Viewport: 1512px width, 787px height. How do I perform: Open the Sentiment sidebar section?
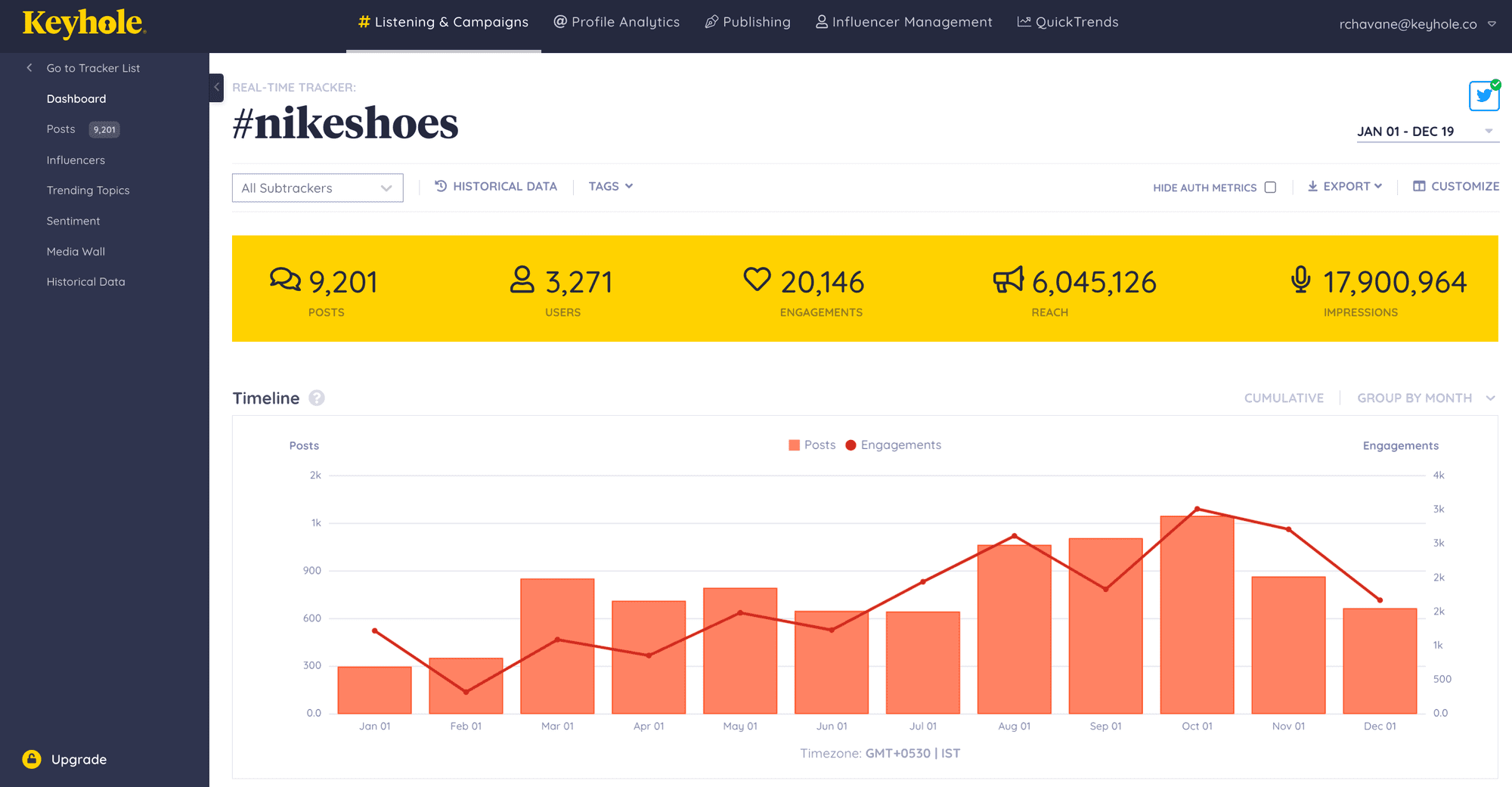pyautogui.click(x=73, y=221)
